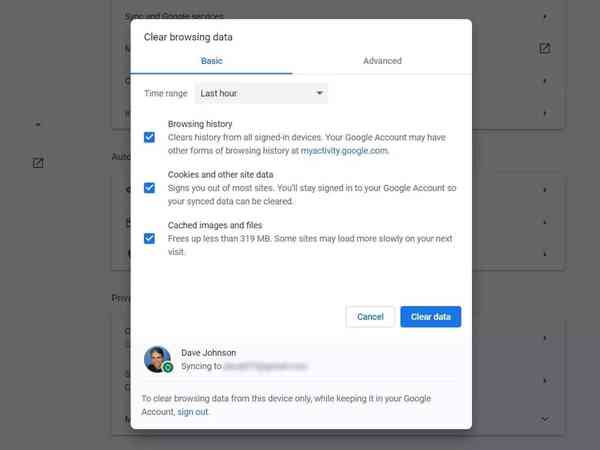Open the Time range dropdown
Screen dimensions: 600x450
261,93
